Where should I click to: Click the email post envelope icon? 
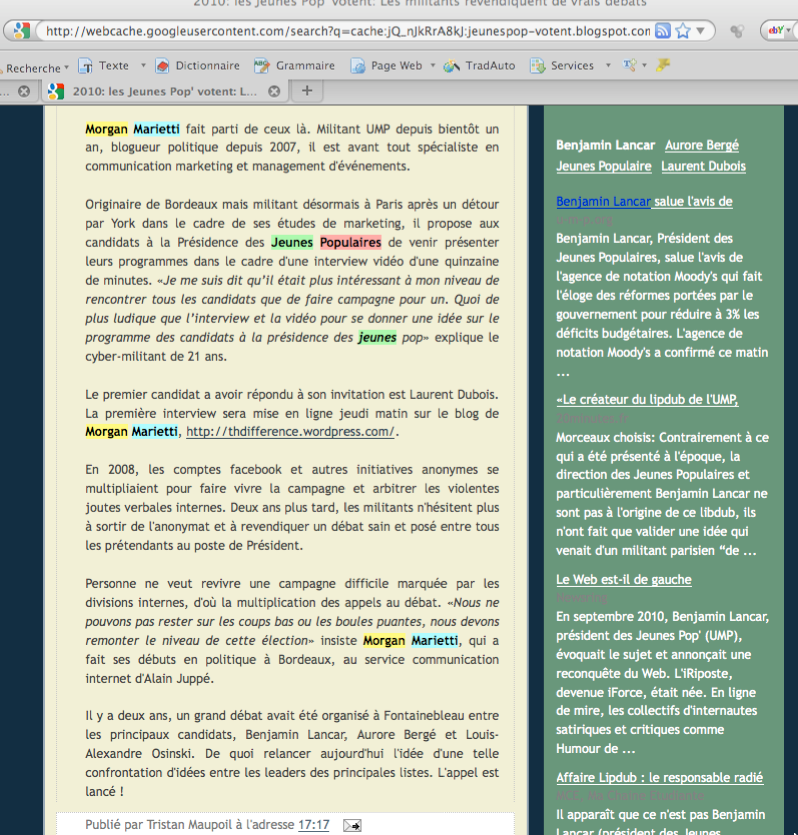[352, 825]
